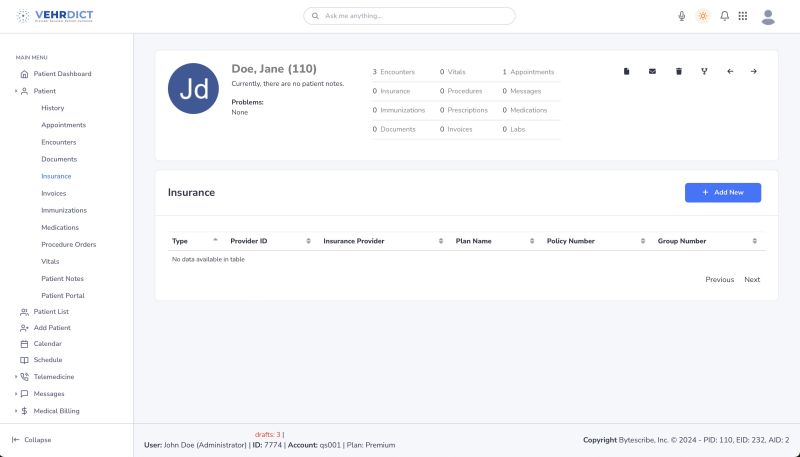Open Documents in the sidebar menu

click(x=59, y=159)
